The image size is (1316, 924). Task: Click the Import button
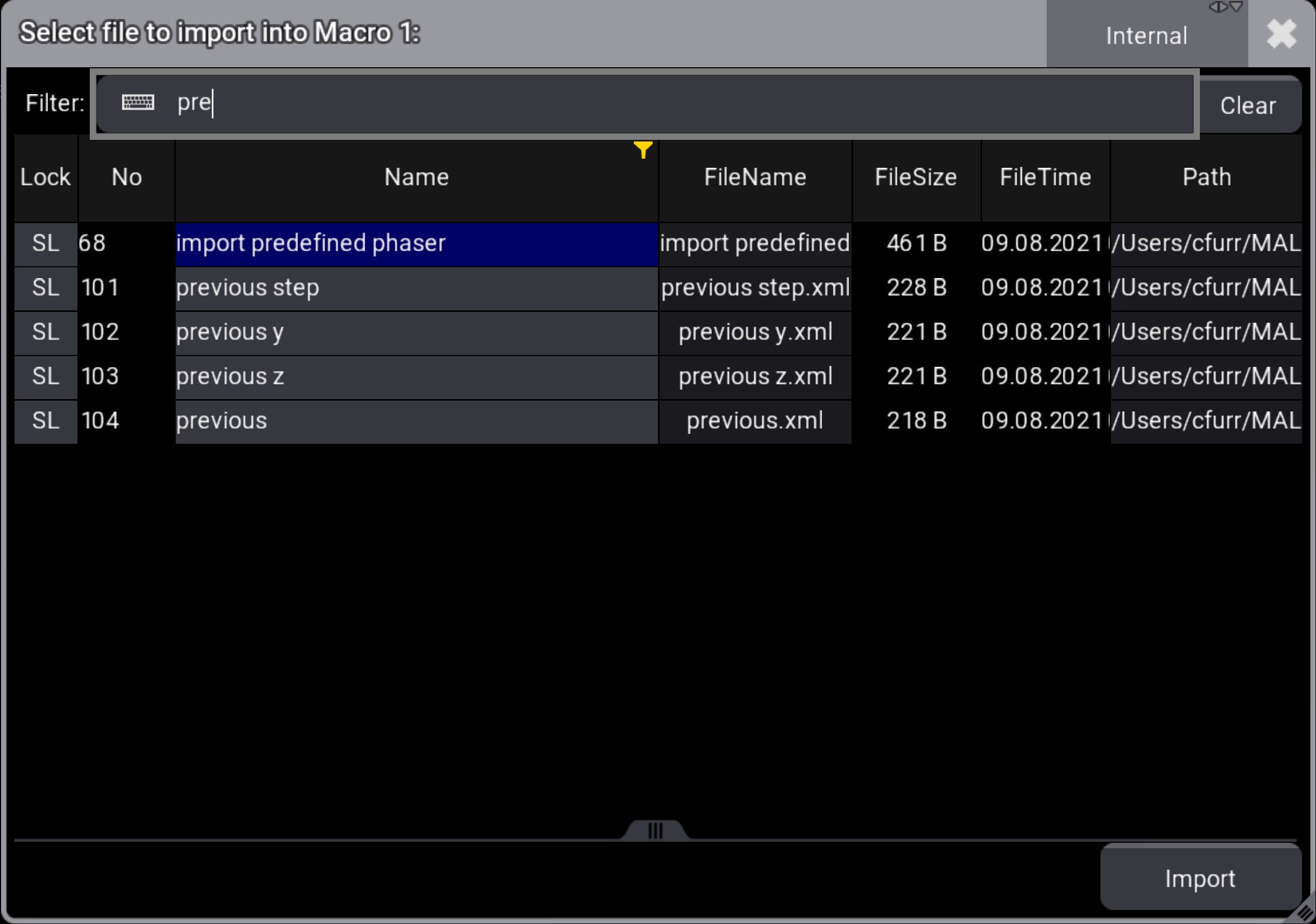click(x=1200, y=878)
